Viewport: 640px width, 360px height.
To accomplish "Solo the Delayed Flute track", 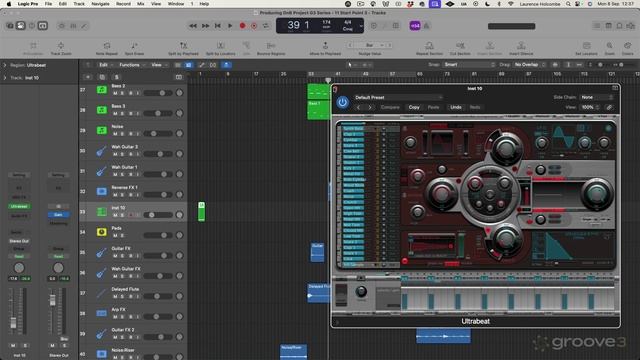I will [122, 297].
